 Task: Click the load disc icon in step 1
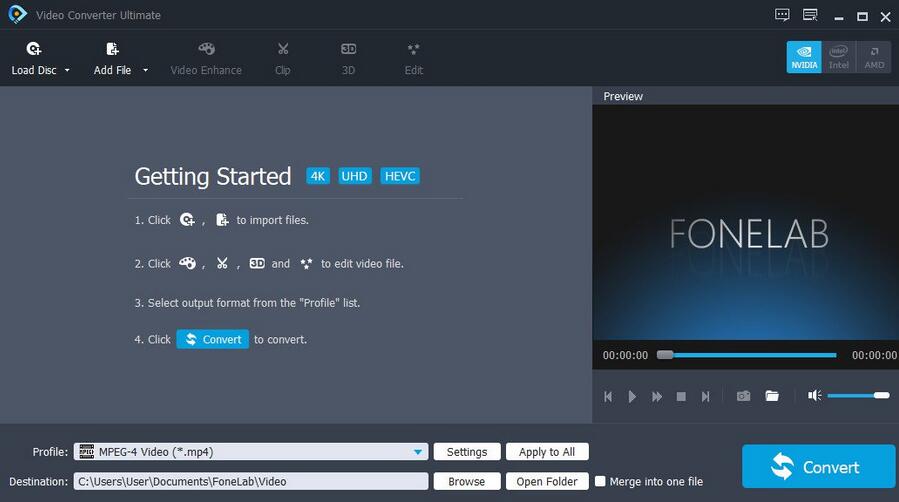click(x=187, y=219)
